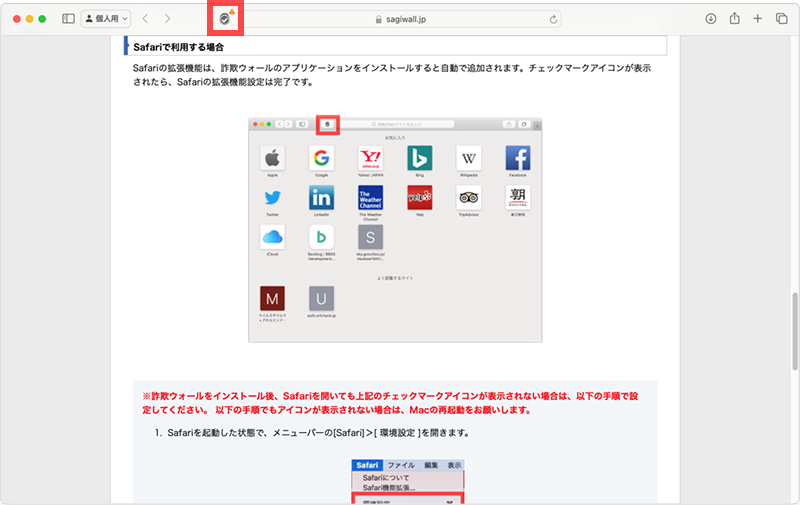Click Safari in the pictured menu bar
Screen dimensions: 800x505
366,466
